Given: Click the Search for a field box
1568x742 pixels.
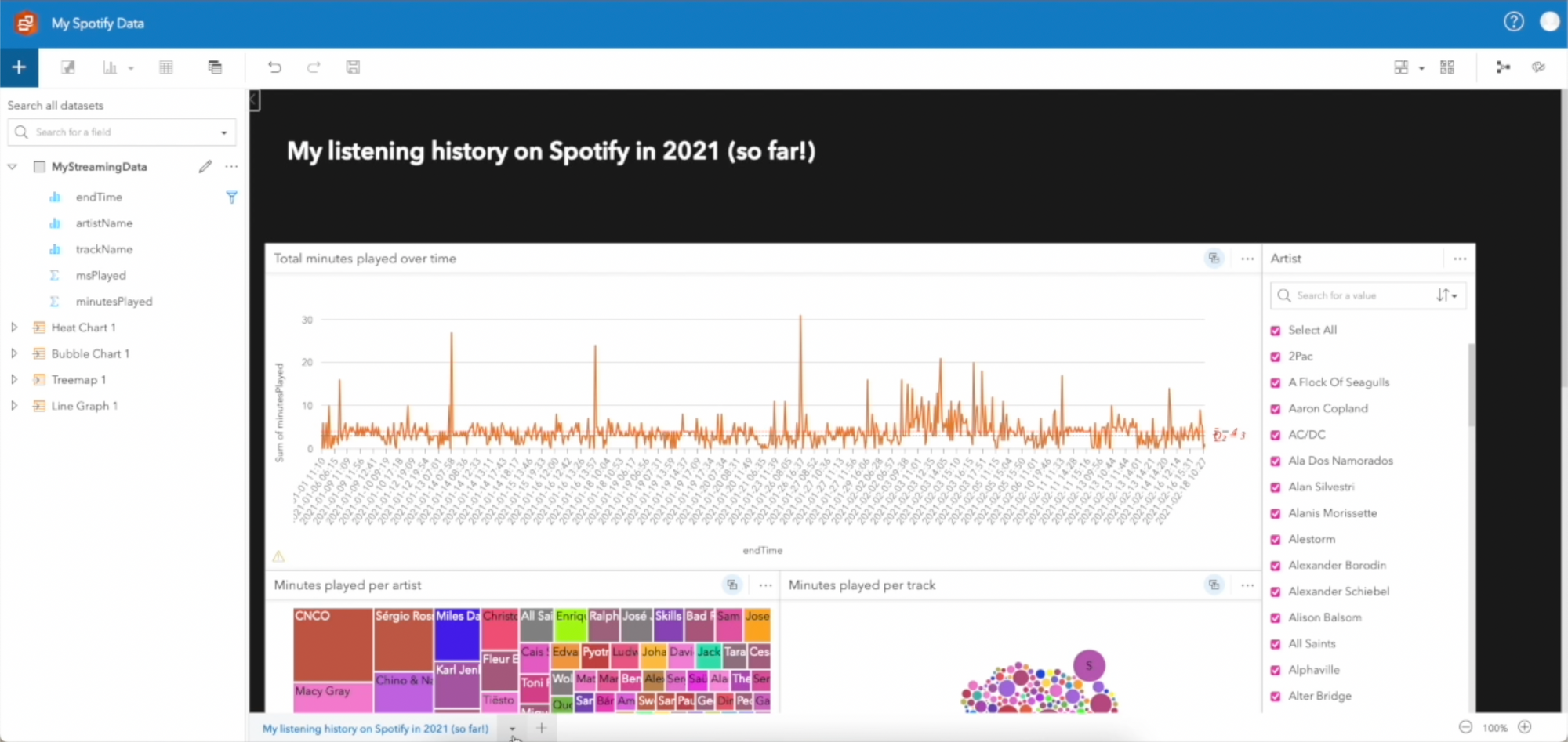Looking at the screenshot, I should click(x=122, y=132).
